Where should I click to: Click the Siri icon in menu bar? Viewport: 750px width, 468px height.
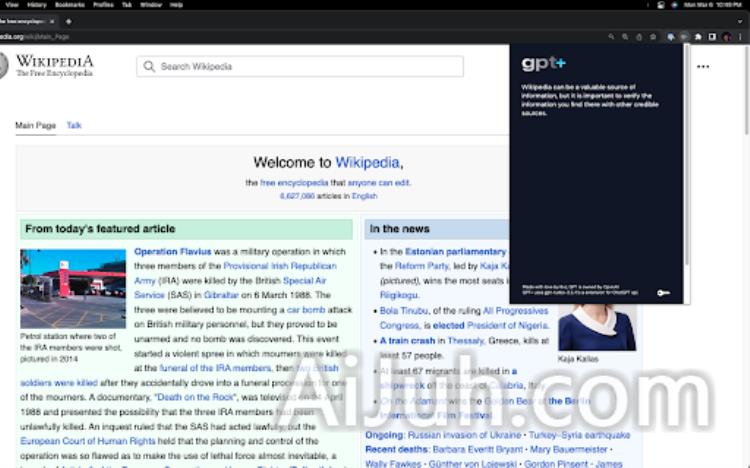(674, 5)
